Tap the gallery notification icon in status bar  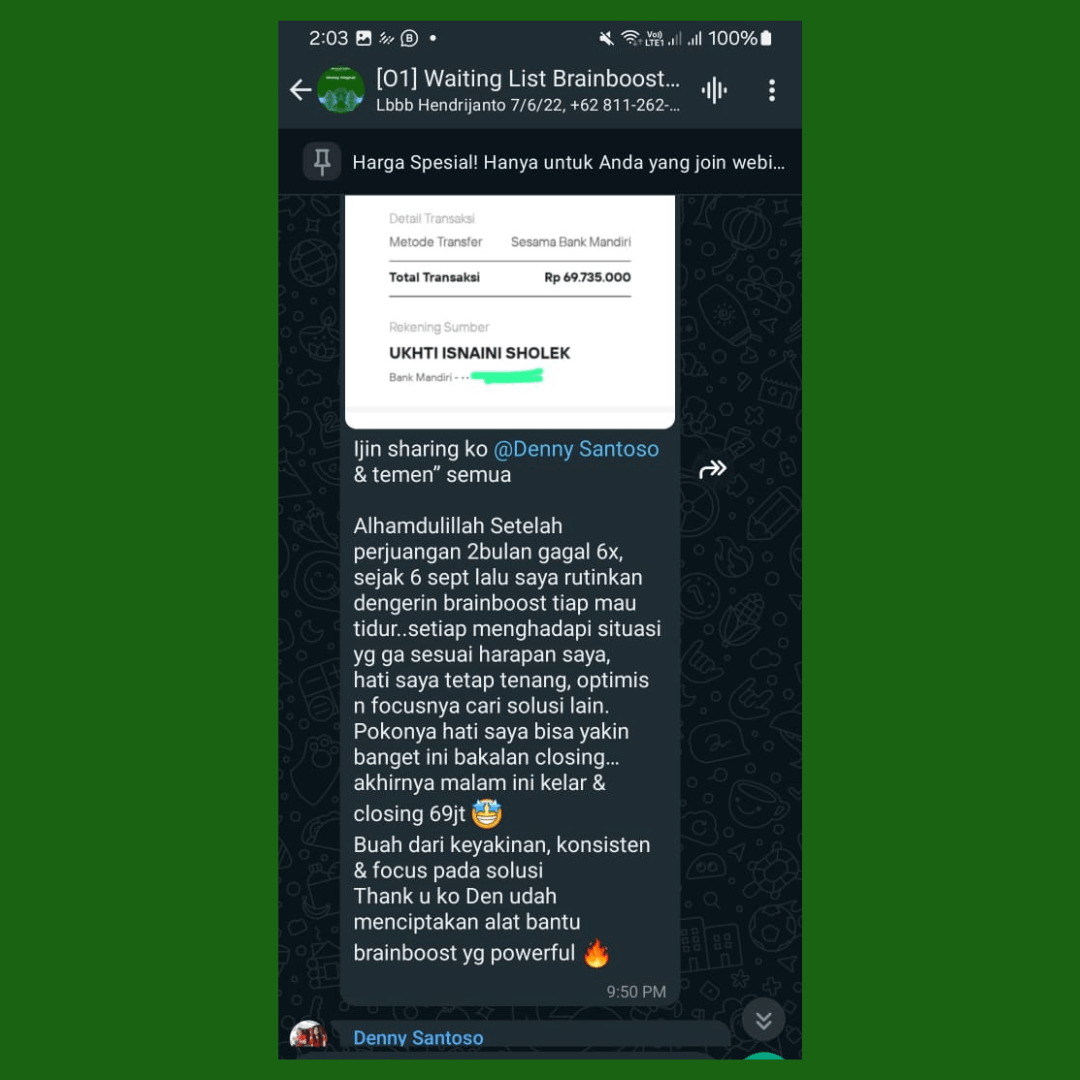(364, 38)
